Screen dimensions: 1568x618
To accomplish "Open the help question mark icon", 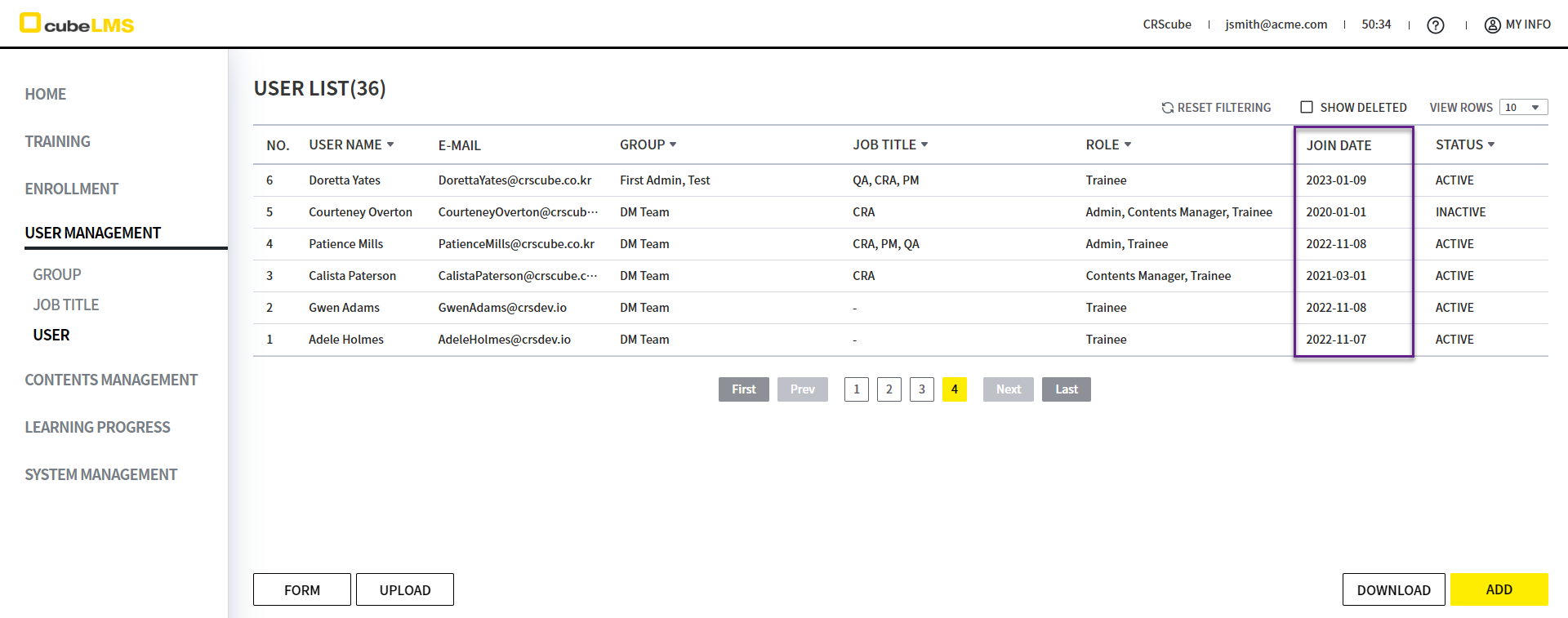I will [x=1435, y=25].
